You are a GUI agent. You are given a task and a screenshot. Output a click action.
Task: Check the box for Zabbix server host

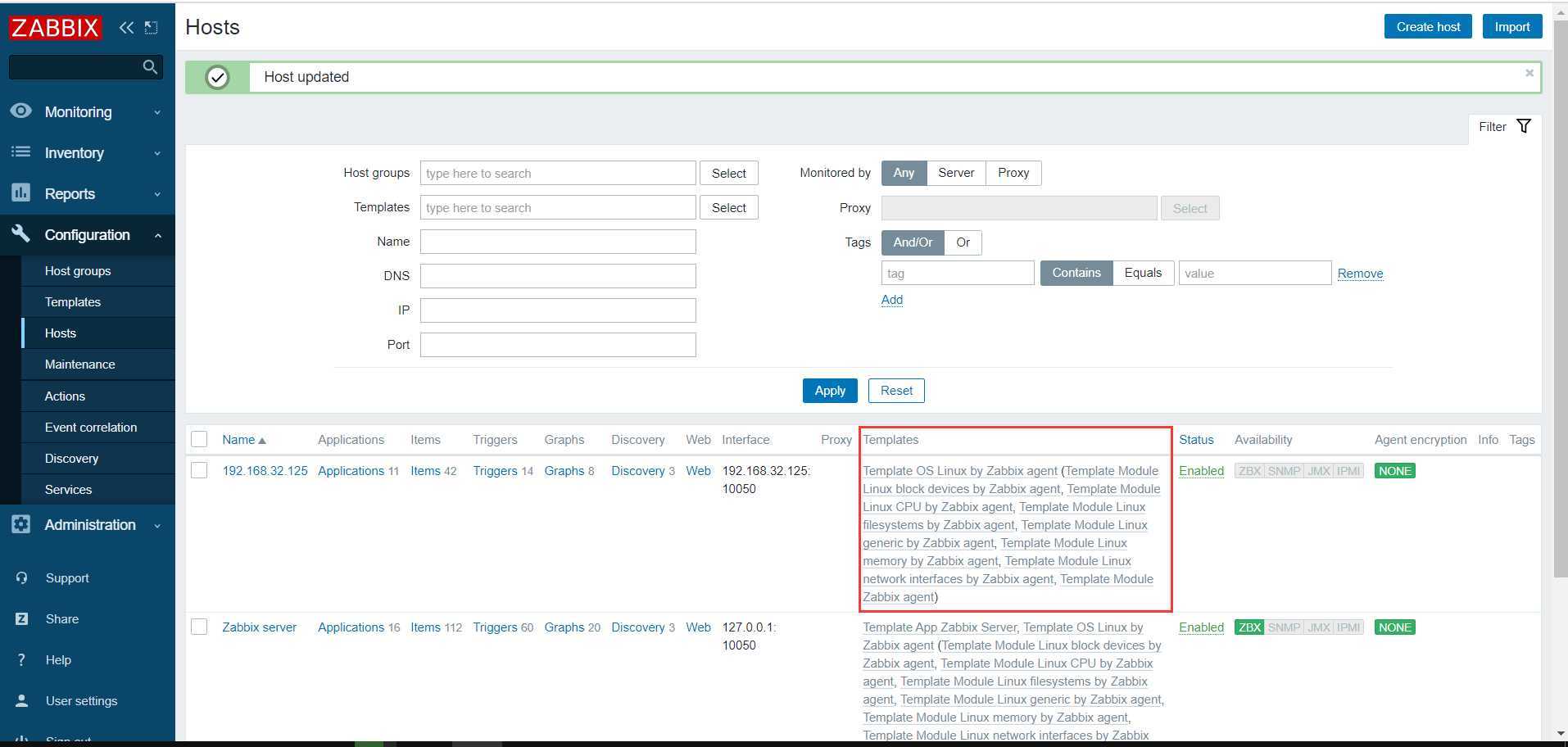point(199,627)
